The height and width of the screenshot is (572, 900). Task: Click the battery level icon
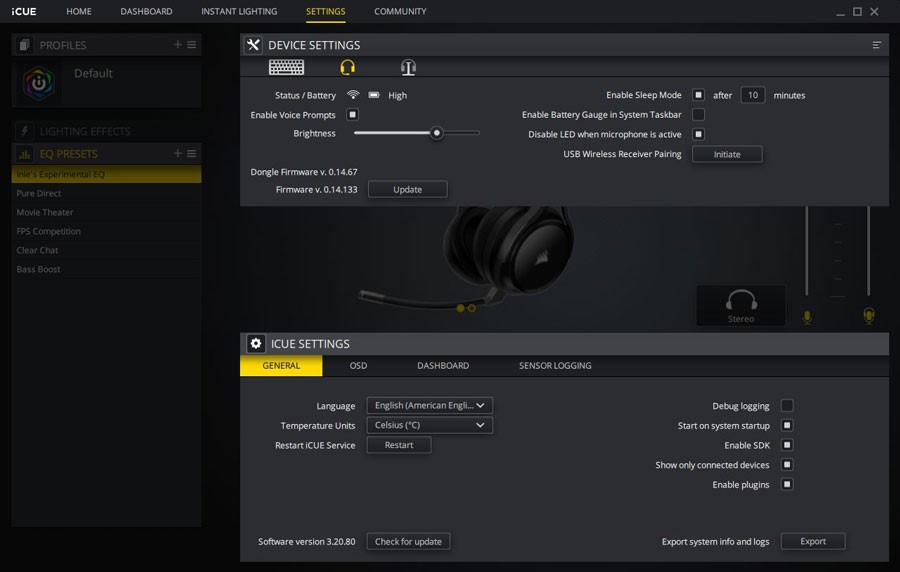pos(374,95)
